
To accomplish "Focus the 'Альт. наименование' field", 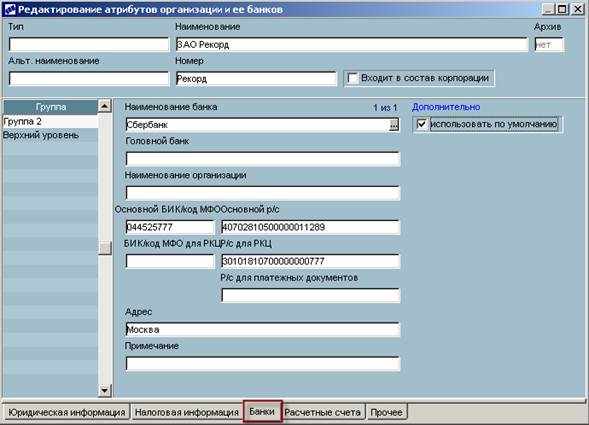I will (89, 79).
